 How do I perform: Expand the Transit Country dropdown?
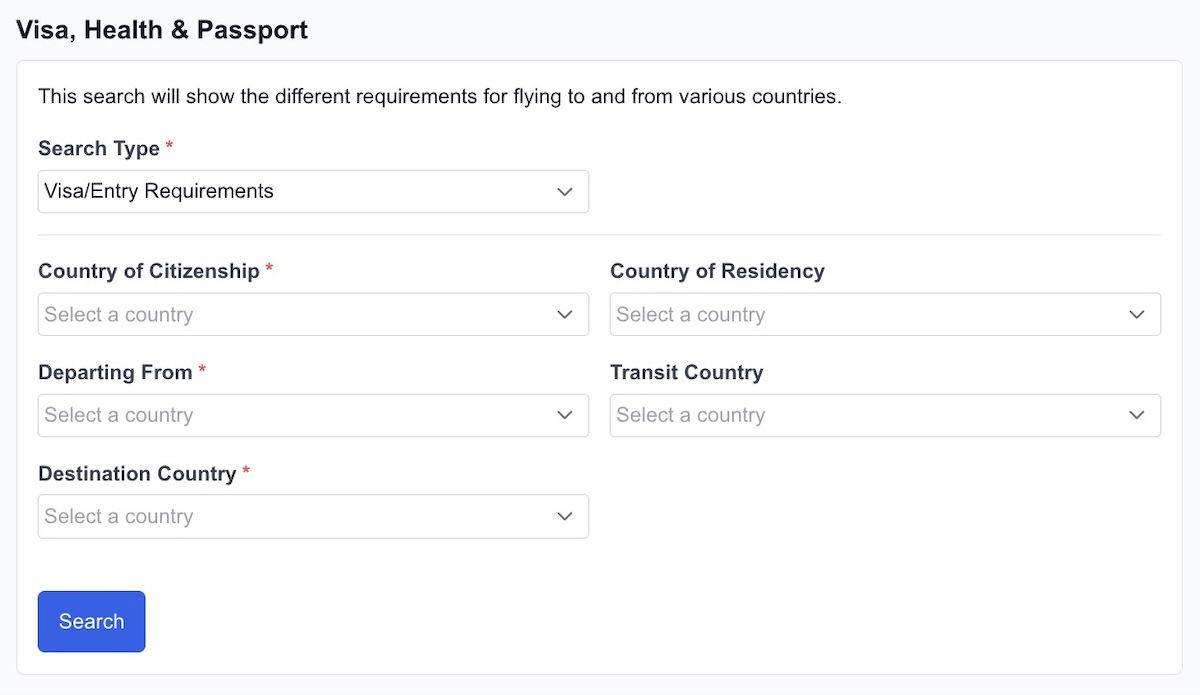pyautogui.click(x=870, y=415)
